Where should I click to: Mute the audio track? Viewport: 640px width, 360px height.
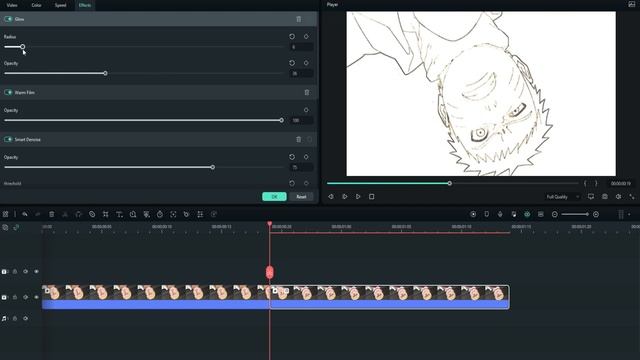click(x=26, y=318)
